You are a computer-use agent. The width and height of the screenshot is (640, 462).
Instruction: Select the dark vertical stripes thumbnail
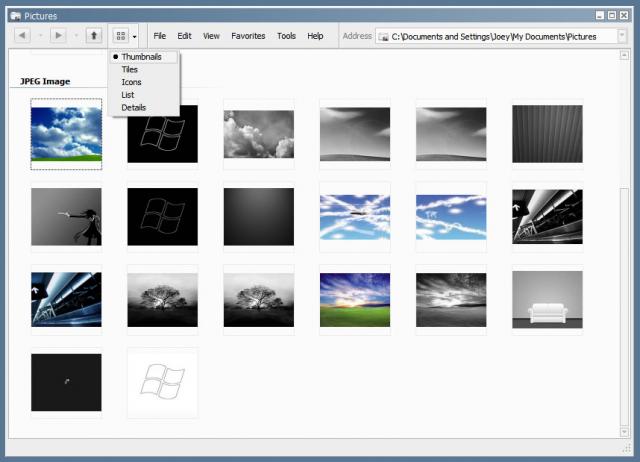tap(547, 134)
